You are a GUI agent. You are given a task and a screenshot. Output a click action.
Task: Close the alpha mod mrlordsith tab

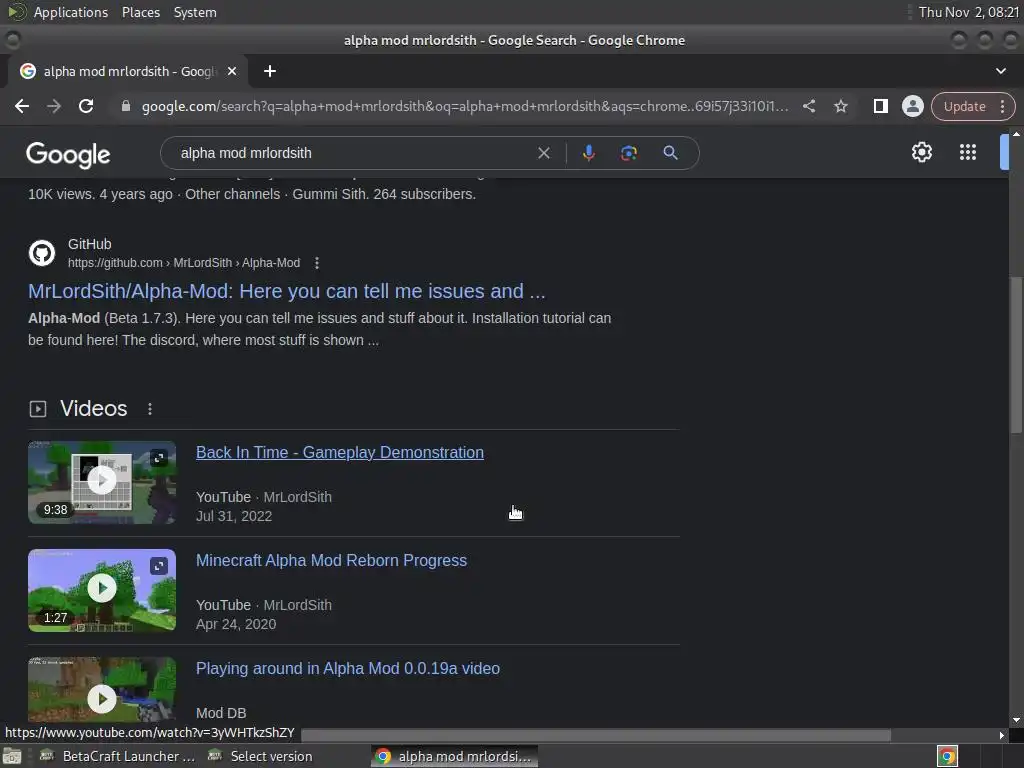[x=232, y=71]
